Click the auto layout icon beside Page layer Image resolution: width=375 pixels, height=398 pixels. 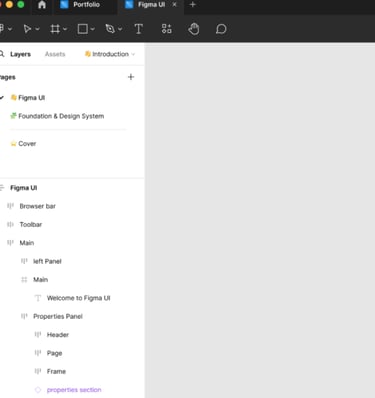click(38, 353)
